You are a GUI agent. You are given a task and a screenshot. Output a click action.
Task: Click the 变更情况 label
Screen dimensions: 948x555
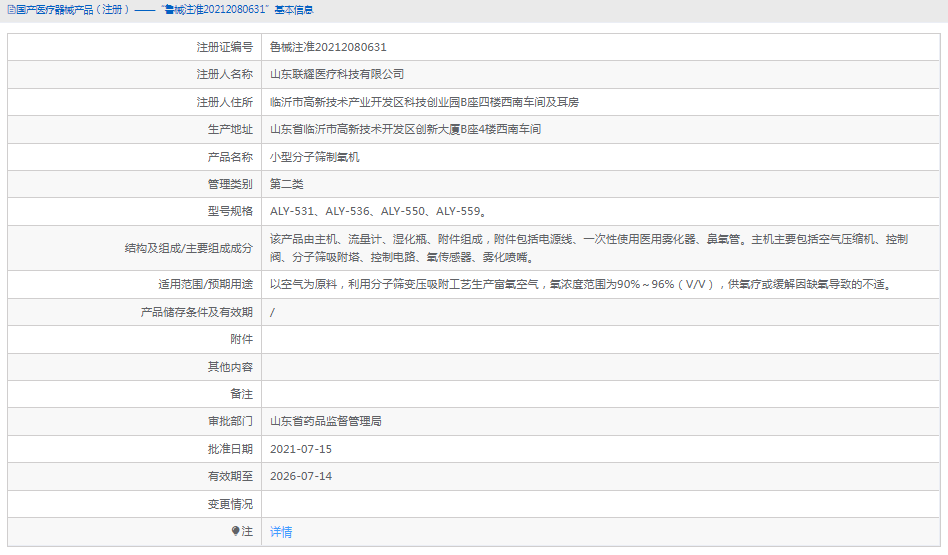(x=230, y=504)
